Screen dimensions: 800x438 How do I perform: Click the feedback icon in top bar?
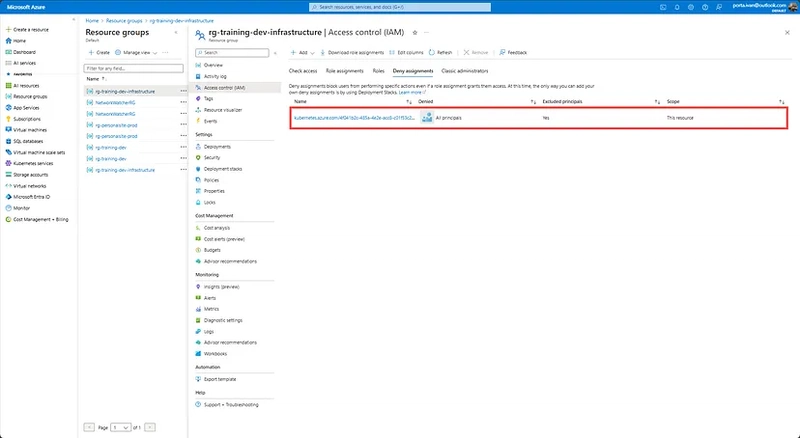(x=719, y=7)
